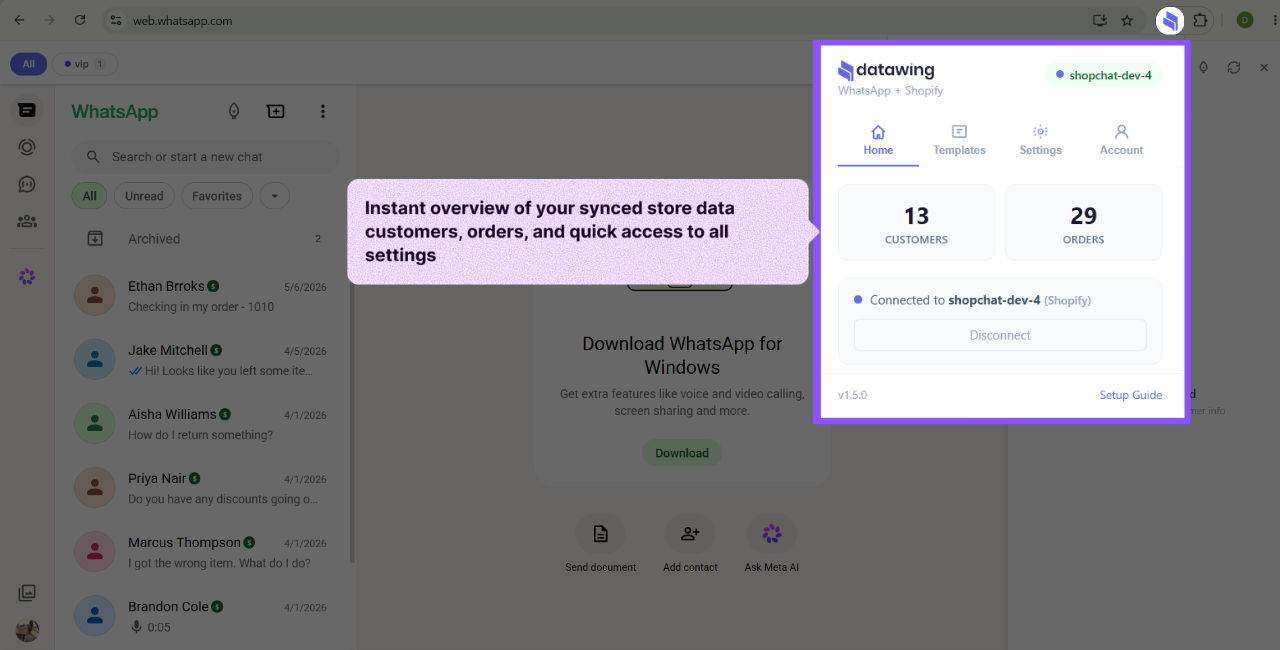Click the green Download button

point(682,453)
